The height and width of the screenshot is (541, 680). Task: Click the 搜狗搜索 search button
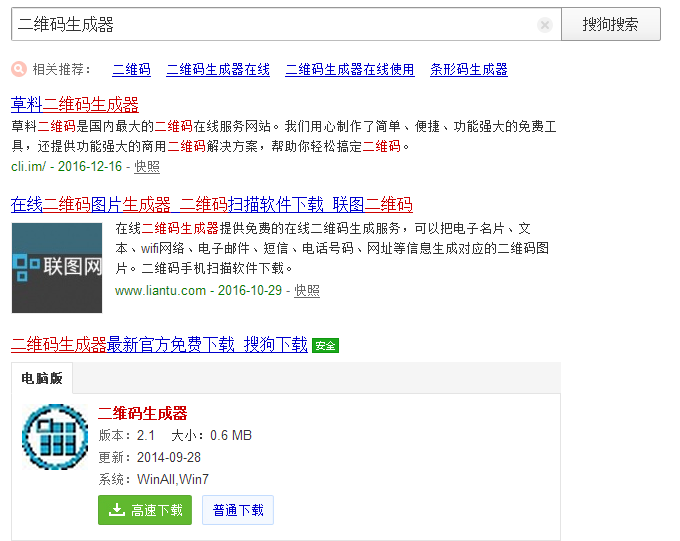tap(611, 24)
